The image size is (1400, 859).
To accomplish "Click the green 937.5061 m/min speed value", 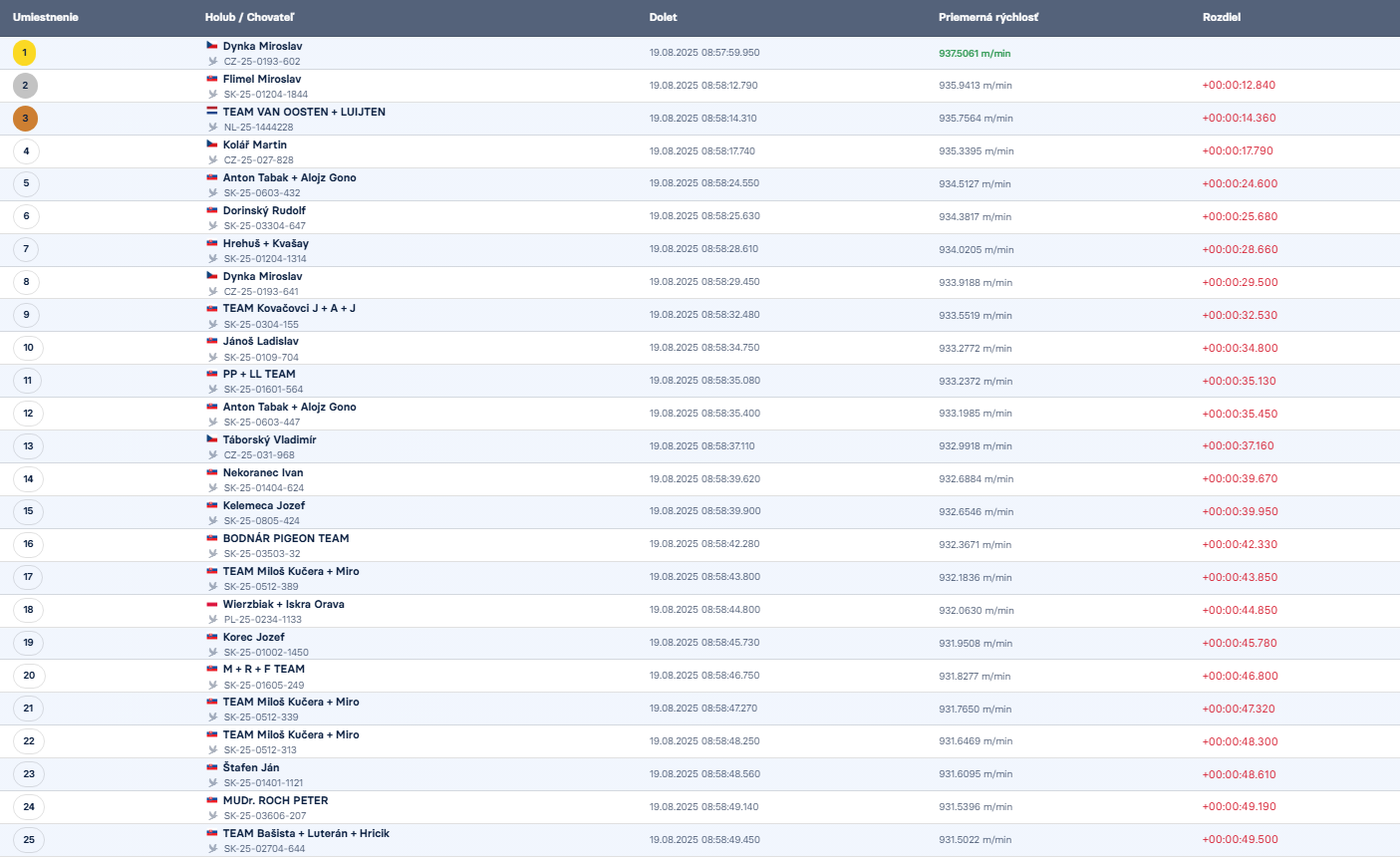I will point(975,54).
